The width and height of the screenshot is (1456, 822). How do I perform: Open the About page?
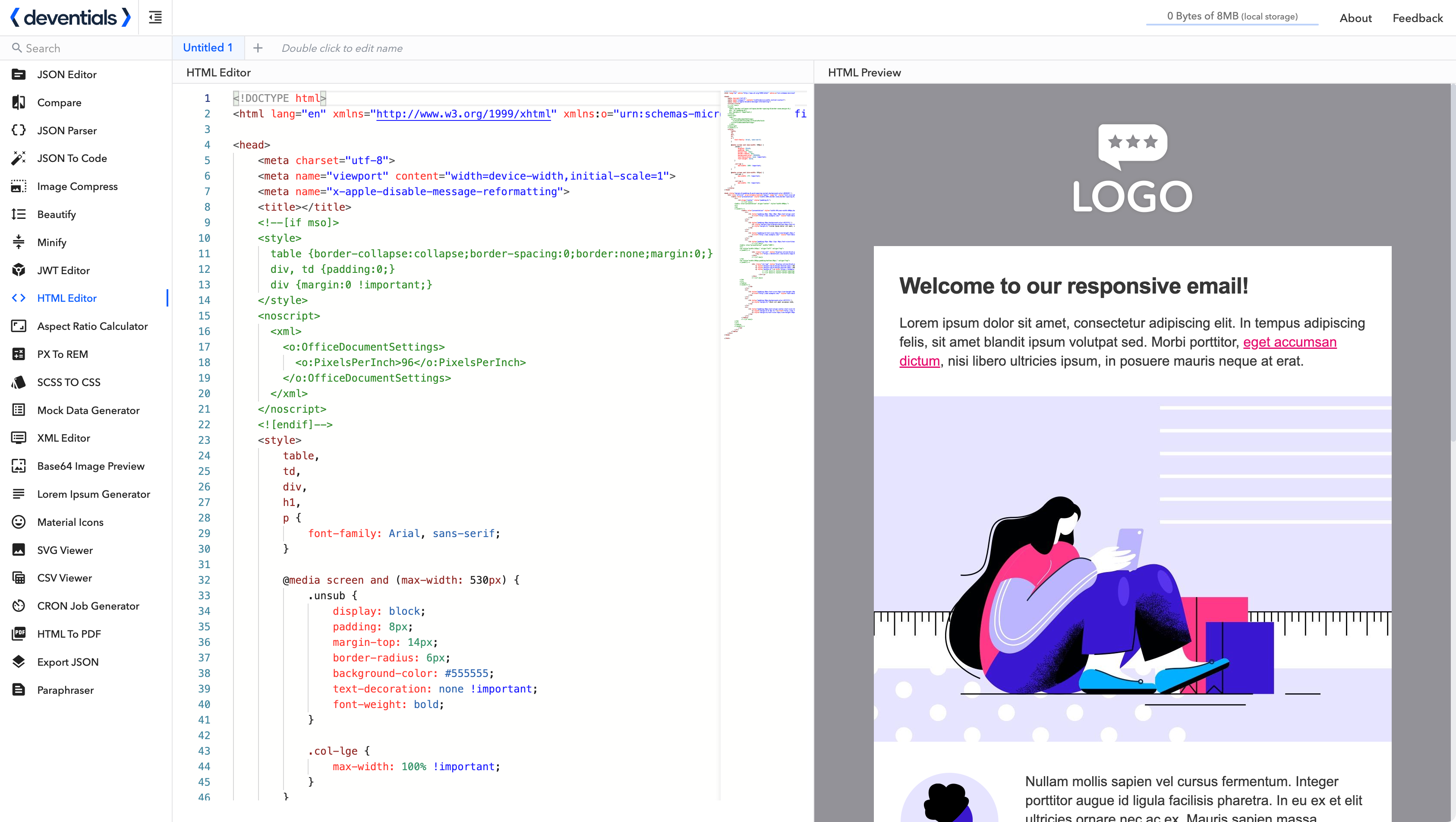coord(1355,18)
